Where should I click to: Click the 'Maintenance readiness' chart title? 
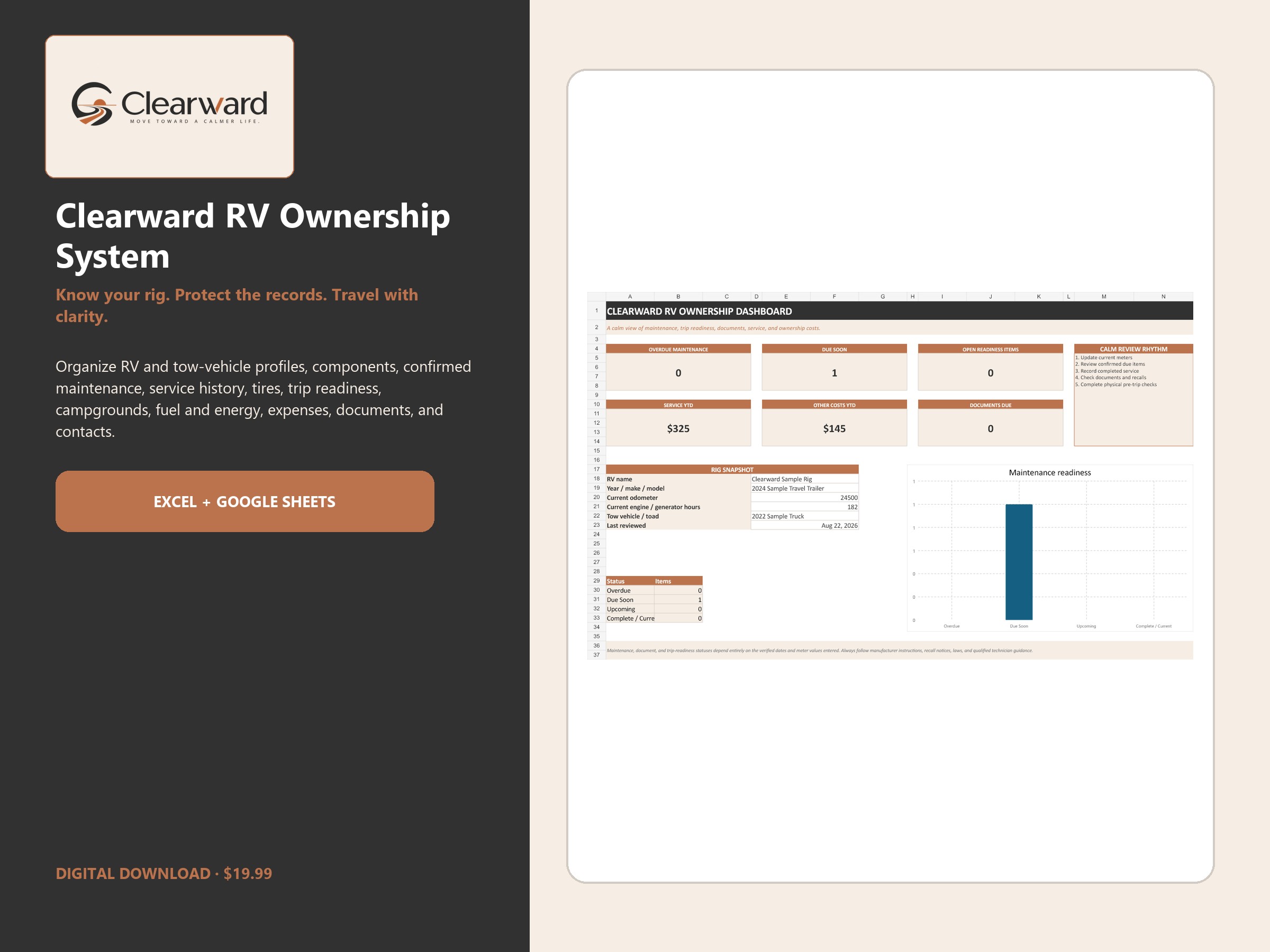tap(1049, 472)
